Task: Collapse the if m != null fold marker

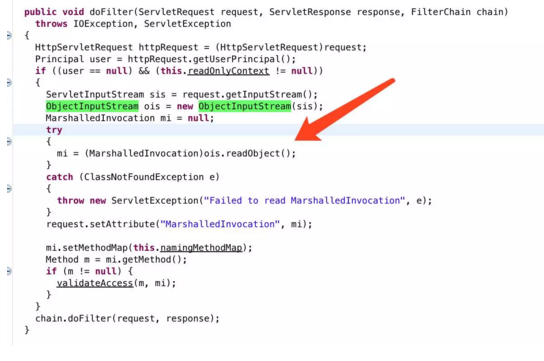Action: pyautogui.click(x=9, y=271)
